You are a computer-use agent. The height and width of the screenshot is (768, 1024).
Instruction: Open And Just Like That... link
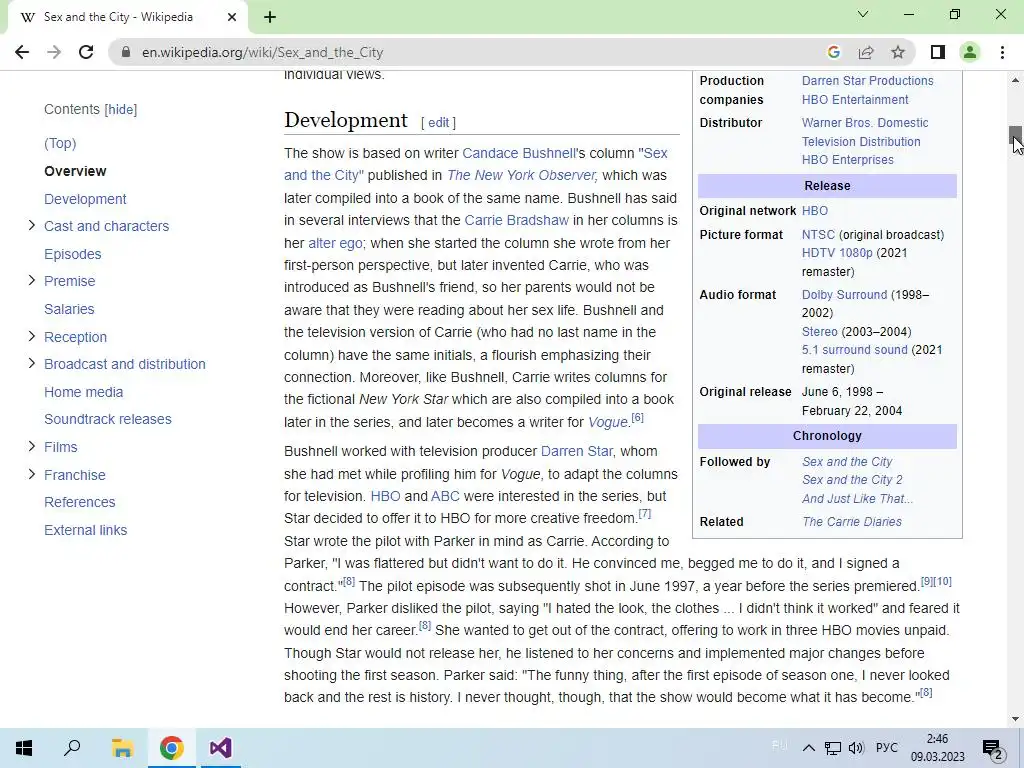(857, 499)
